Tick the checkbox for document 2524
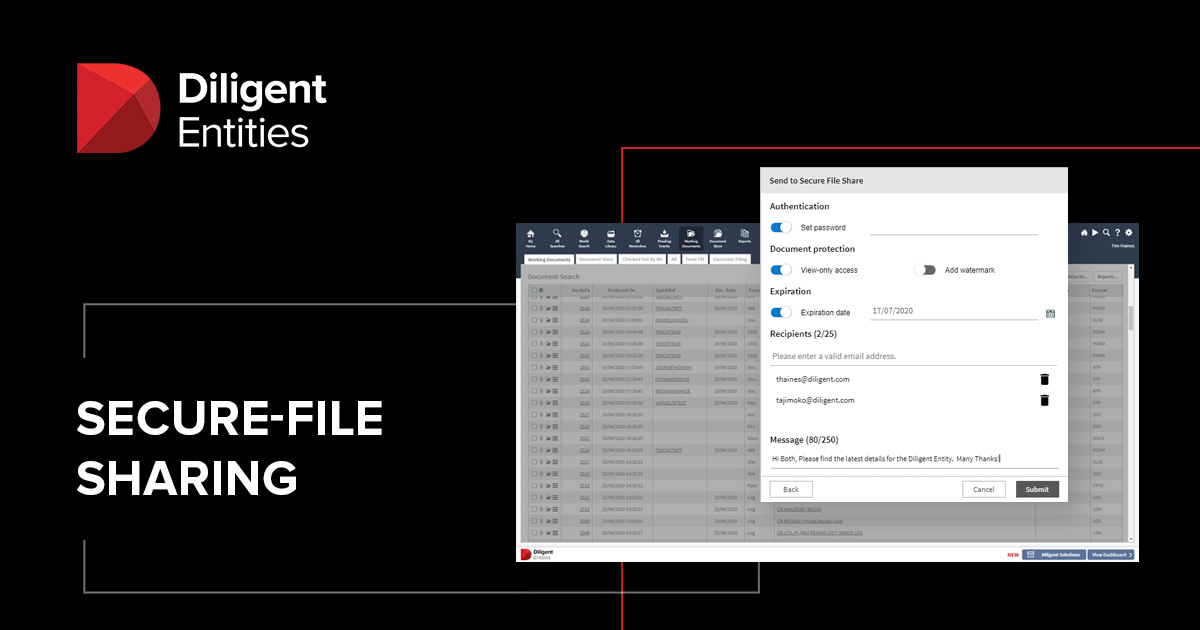The width and height of the screenshot is (1200, 630). pos(534,450)
